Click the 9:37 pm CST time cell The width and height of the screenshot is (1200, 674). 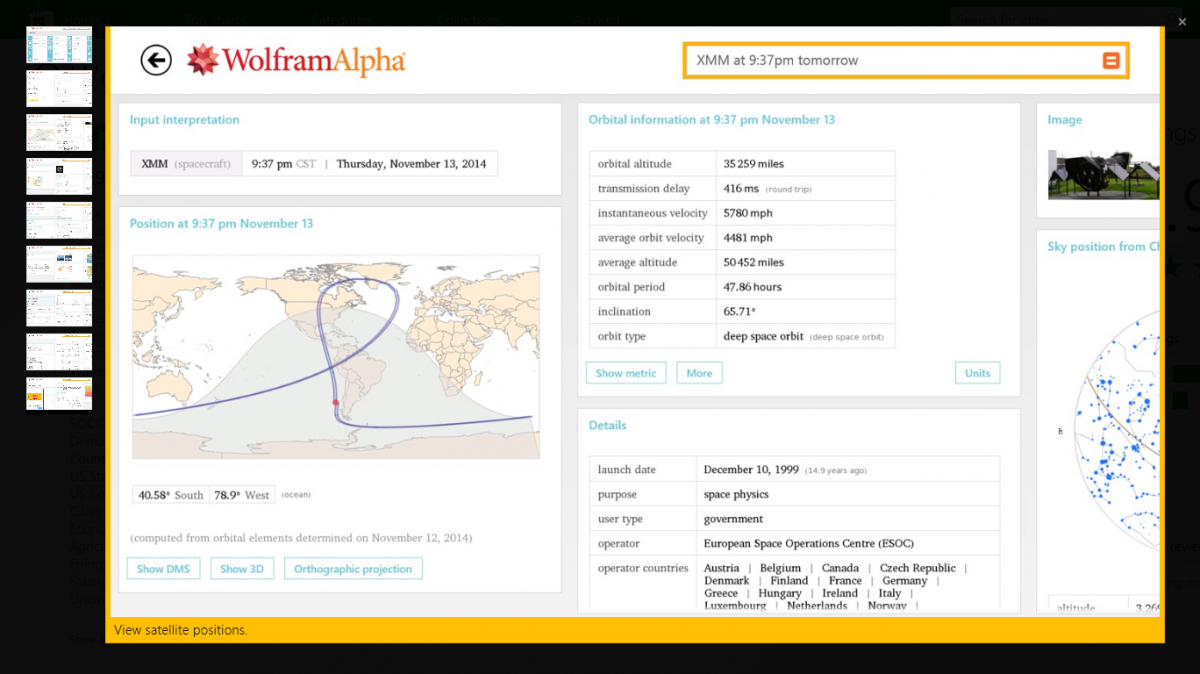click(284, 164)
